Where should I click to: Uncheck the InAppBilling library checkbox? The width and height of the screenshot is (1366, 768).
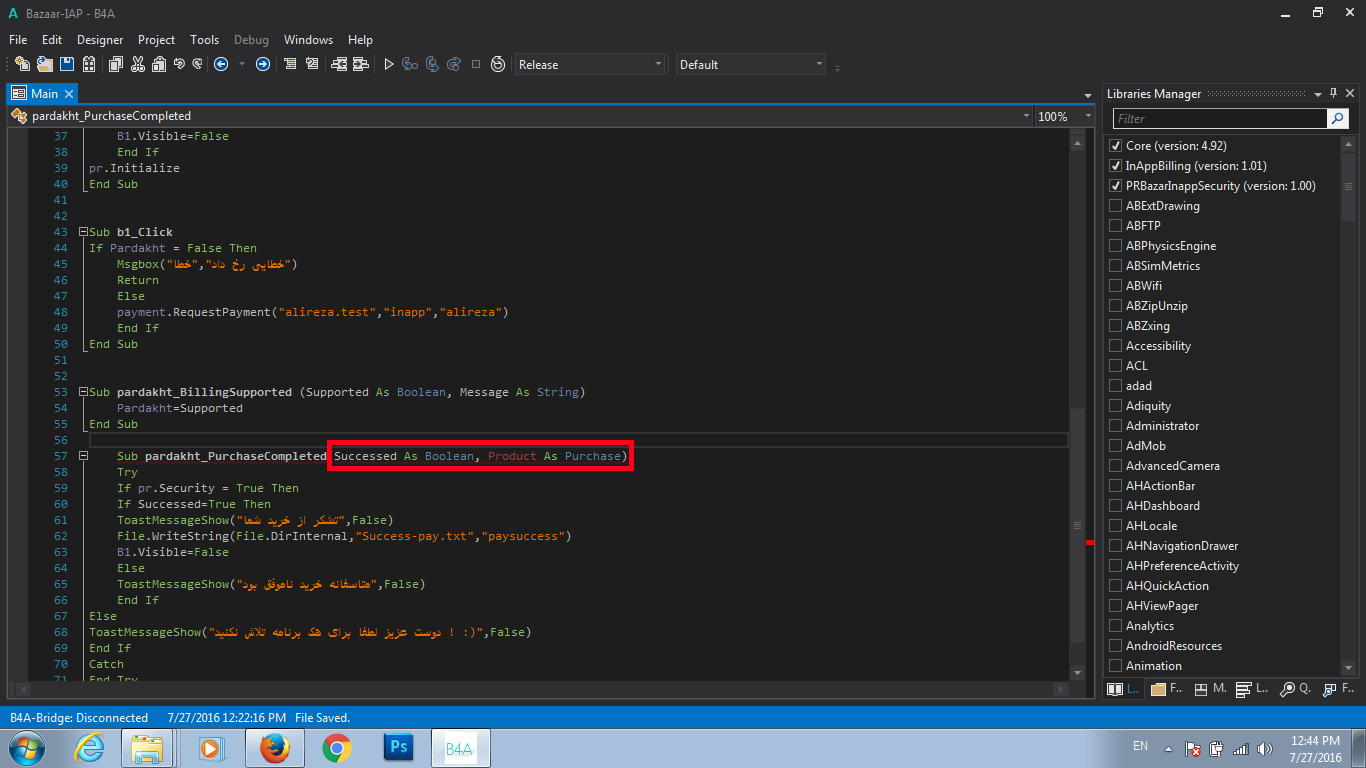coord(1116,166)
